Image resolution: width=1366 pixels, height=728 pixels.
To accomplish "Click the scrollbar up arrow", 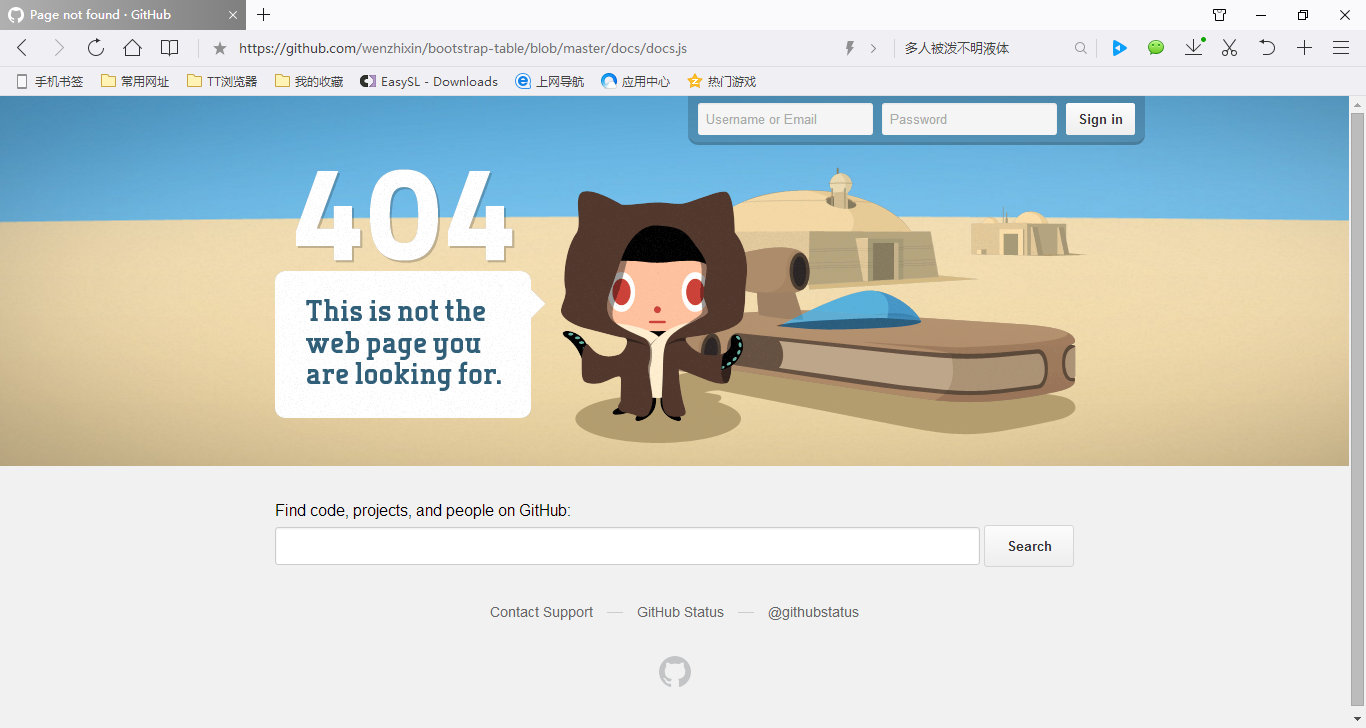I will coord(1357,103).
